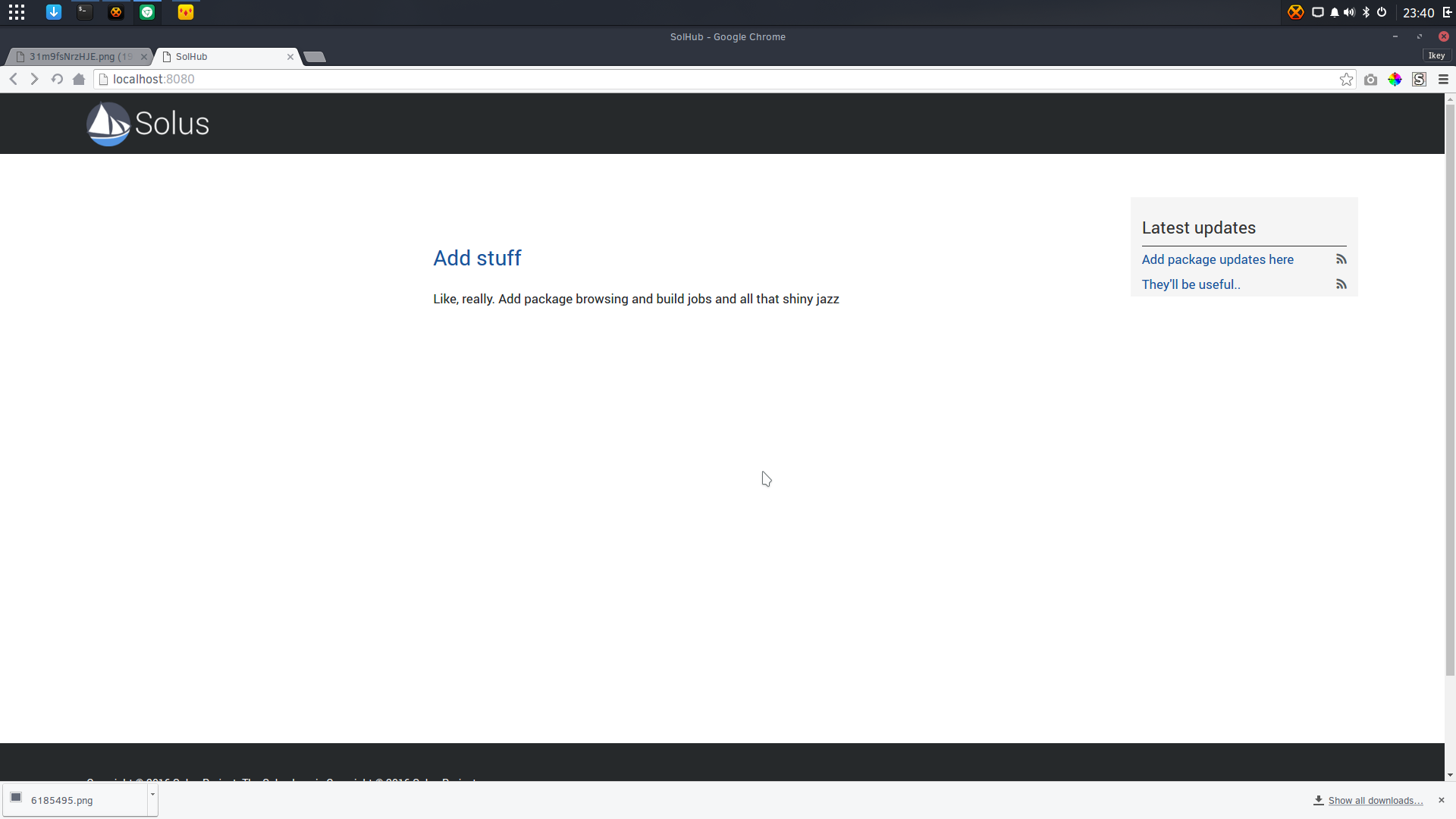Click the scrollbar down arrow

click(x=1450, y=775)
